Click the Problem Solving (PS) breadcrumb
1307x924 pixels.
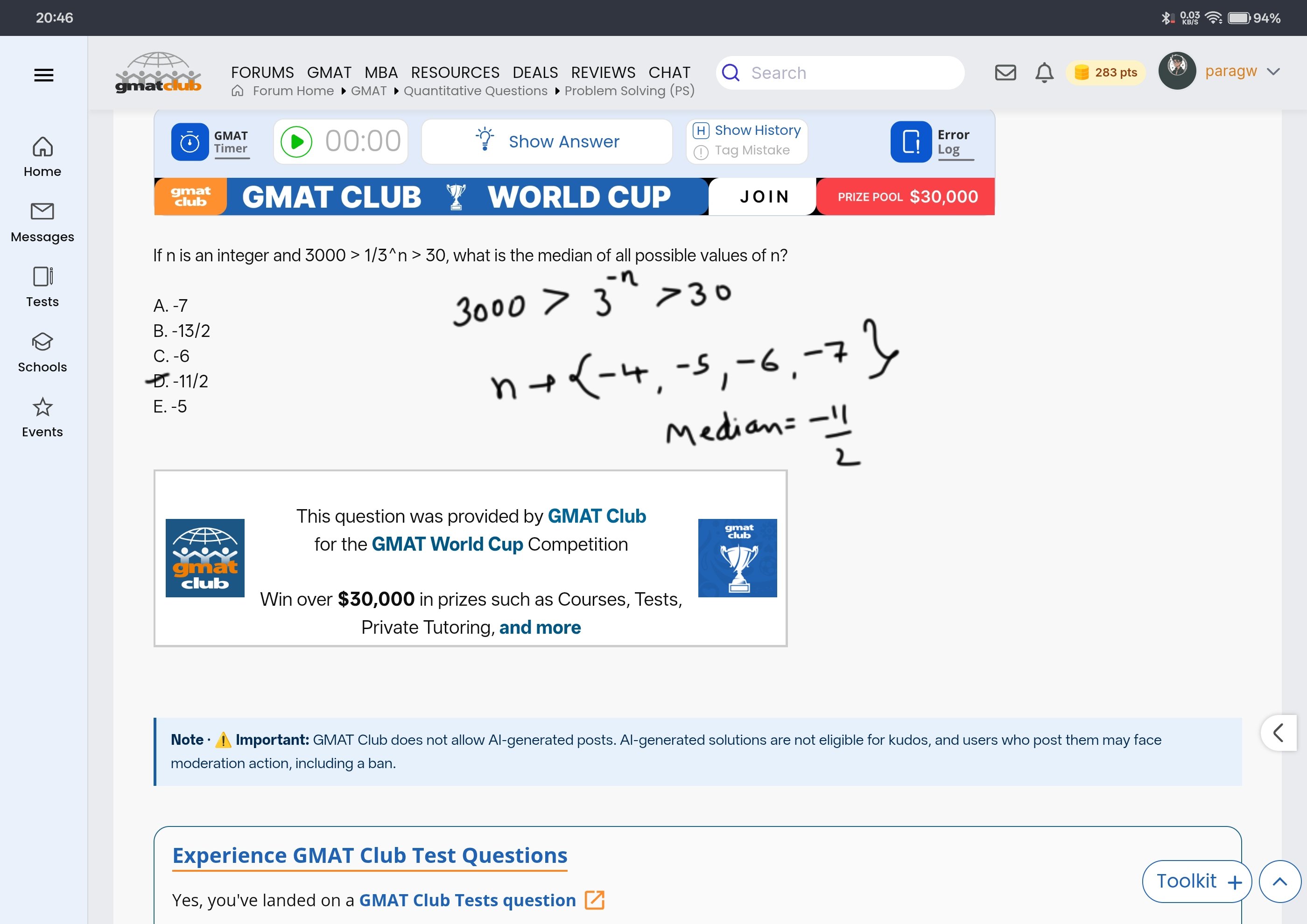coord(630,91)
